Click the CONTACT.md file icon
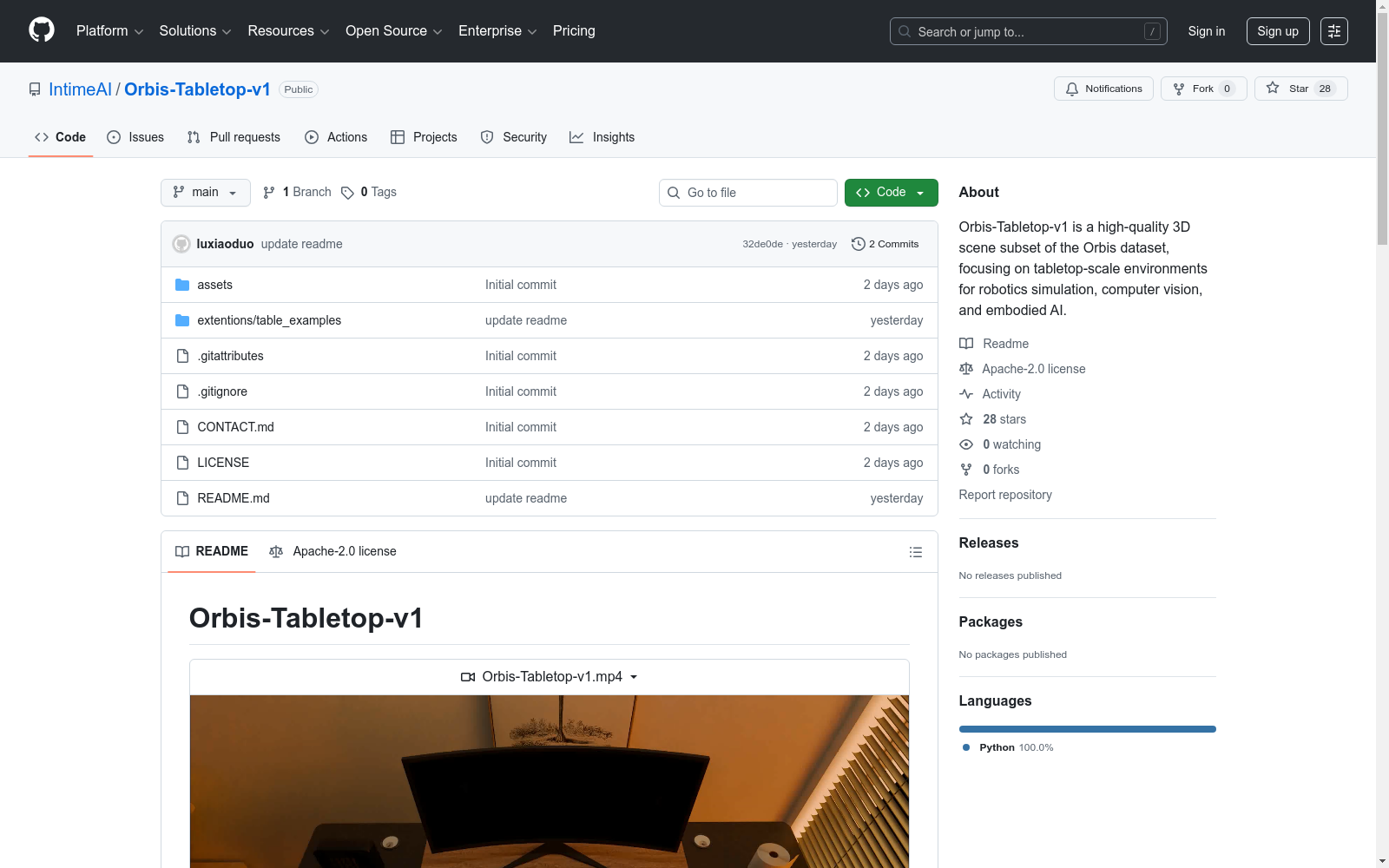Screen dimensions: 1389x868 coord(182,427)
